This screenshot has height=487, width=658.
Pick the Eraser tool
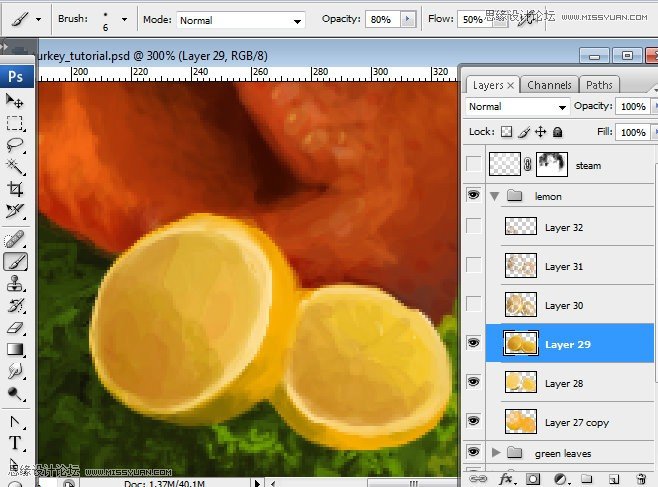tap(15, 327)
